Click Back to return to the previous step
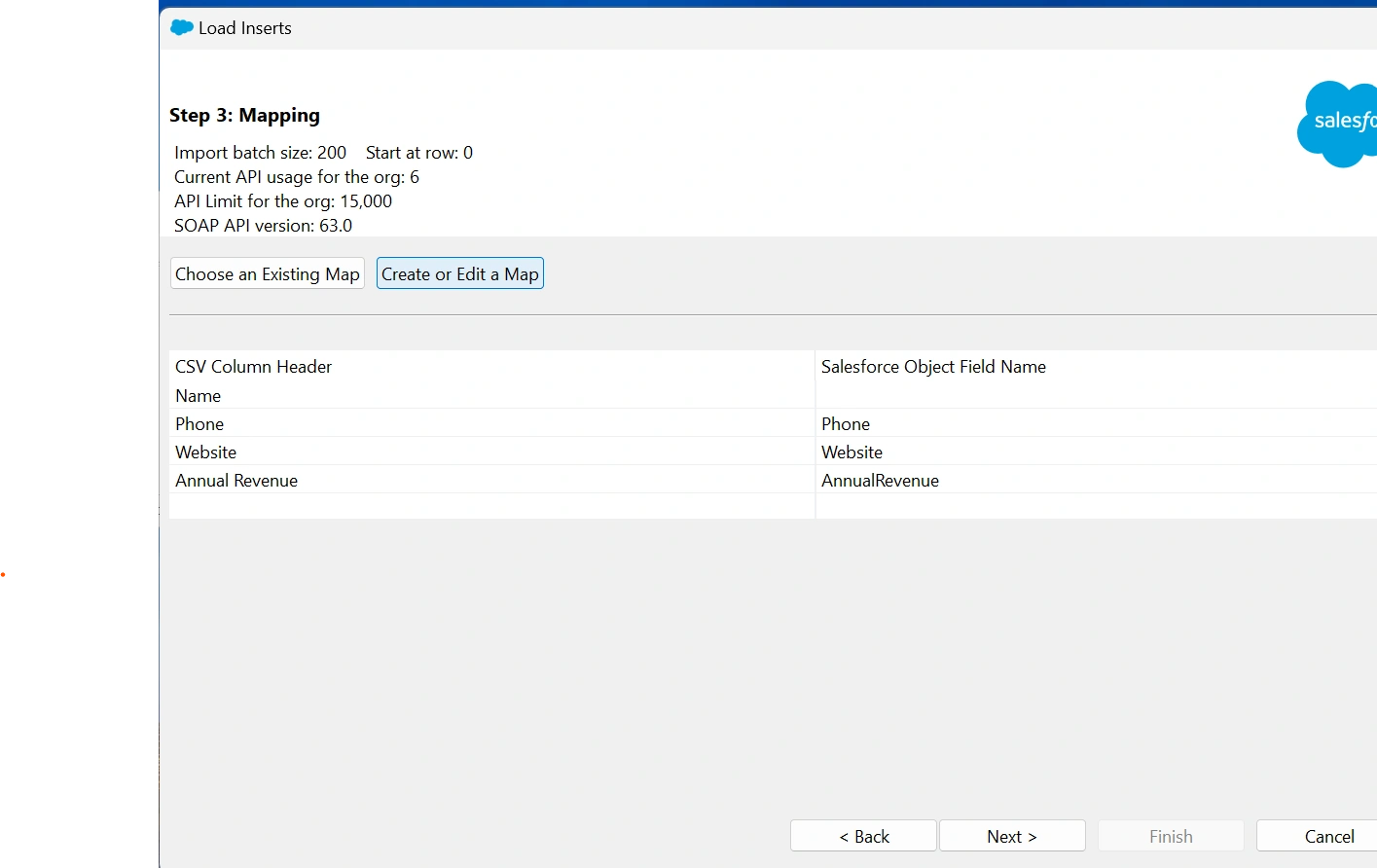The width and height of the screenshot is (1377, 868). point(862,835)
